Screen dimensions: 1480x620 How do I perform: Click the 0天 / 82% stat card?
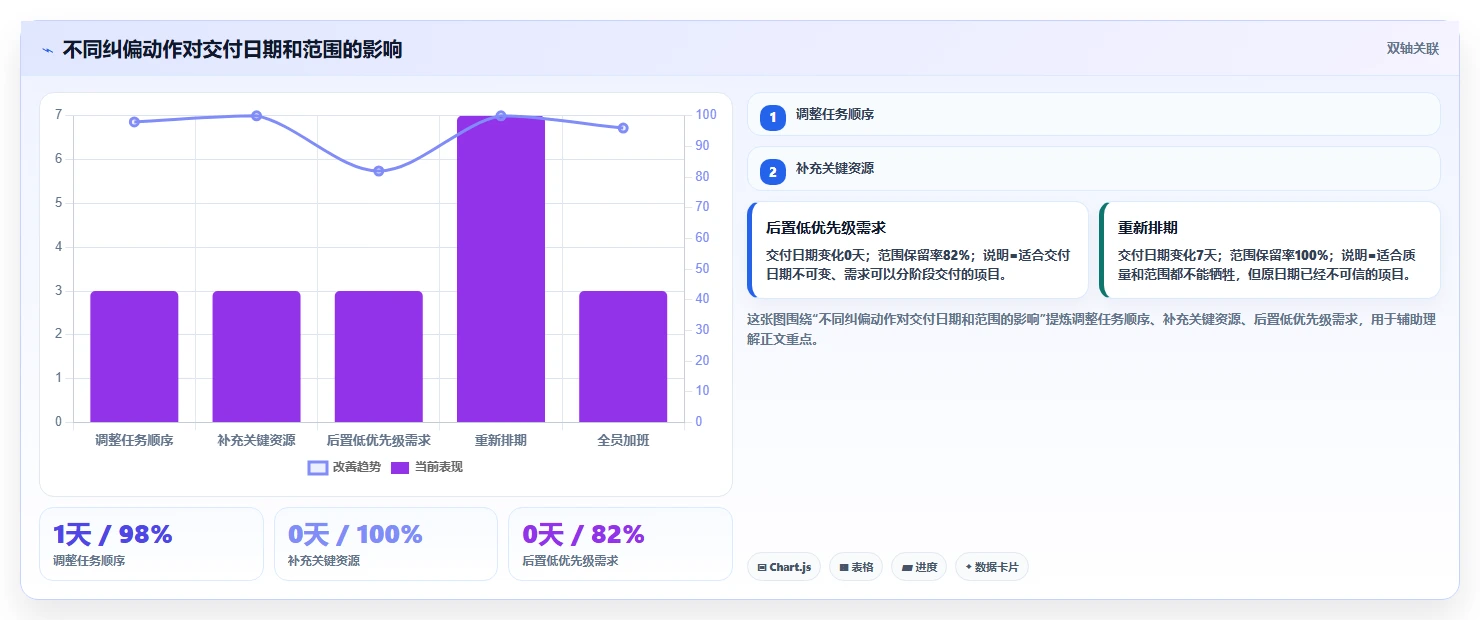(x=620, y=544)
